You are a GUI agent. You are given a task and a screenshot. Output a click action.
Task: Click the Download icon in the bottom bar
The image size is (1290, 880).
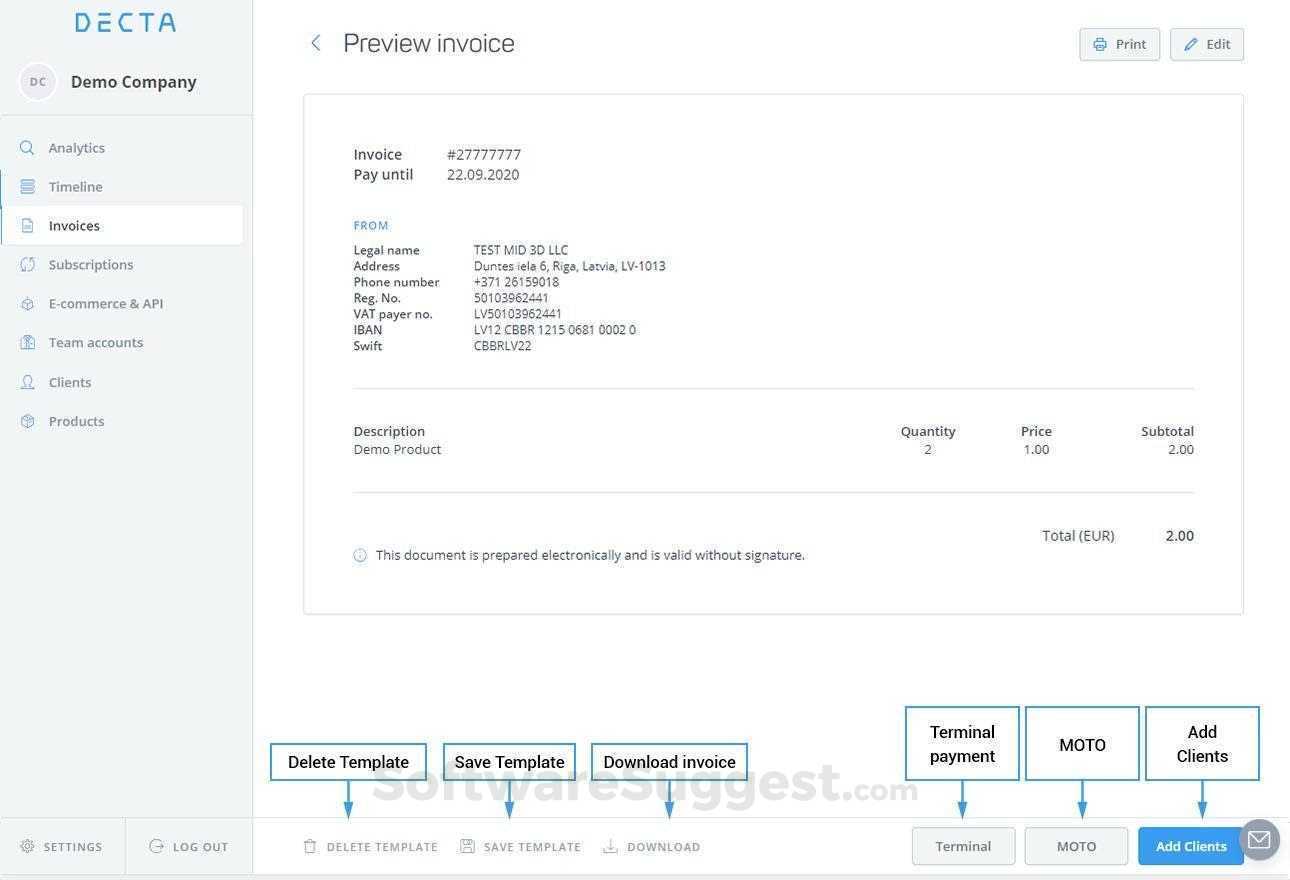click(610, 846)
